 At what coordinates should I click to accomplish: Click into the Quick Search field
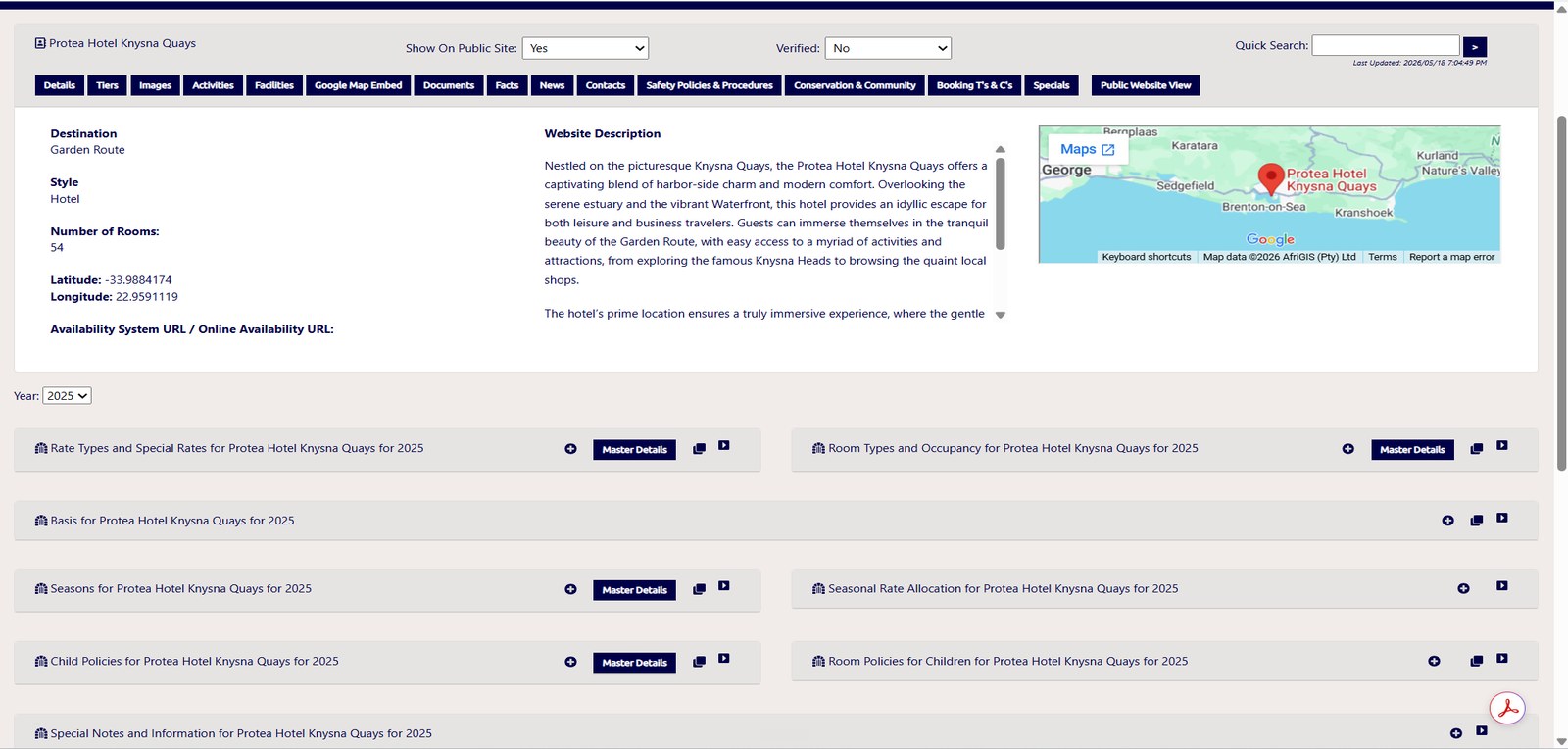pos(1386,45)
